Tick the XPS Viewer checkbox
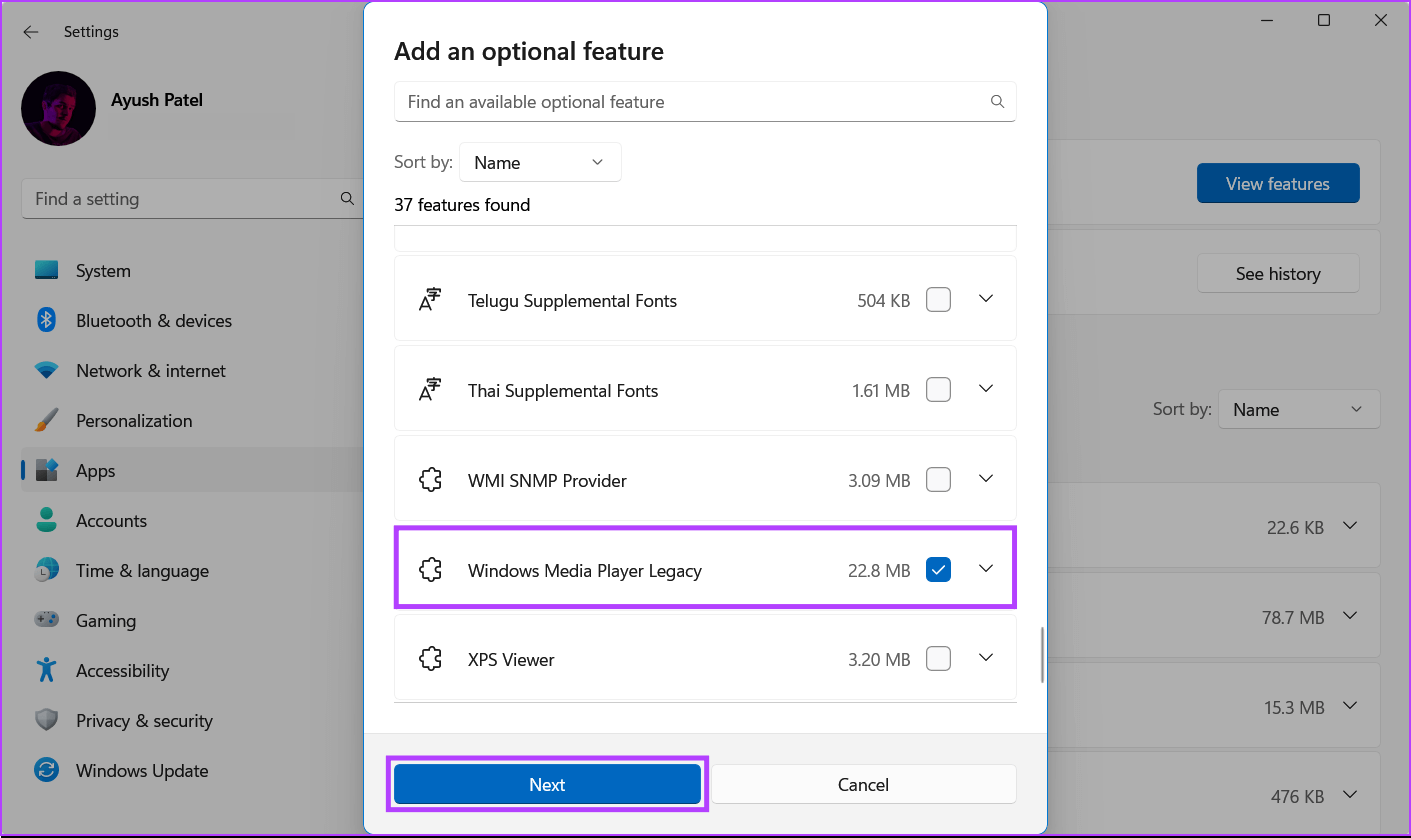 [x=938, y=658]
